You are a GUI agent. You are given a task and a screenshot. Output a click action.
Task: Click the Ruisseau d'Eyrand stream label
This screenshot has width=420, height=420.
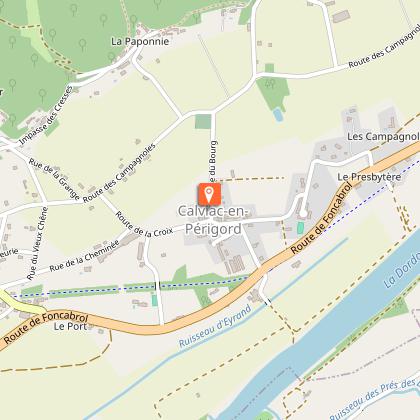click(x=215, y=326)
